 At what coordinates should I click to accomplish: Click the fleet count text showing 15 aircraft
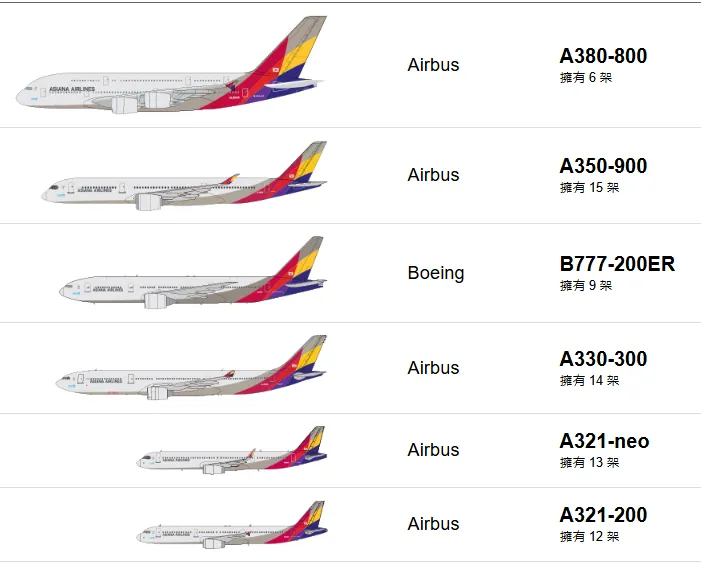click(589, 187)
